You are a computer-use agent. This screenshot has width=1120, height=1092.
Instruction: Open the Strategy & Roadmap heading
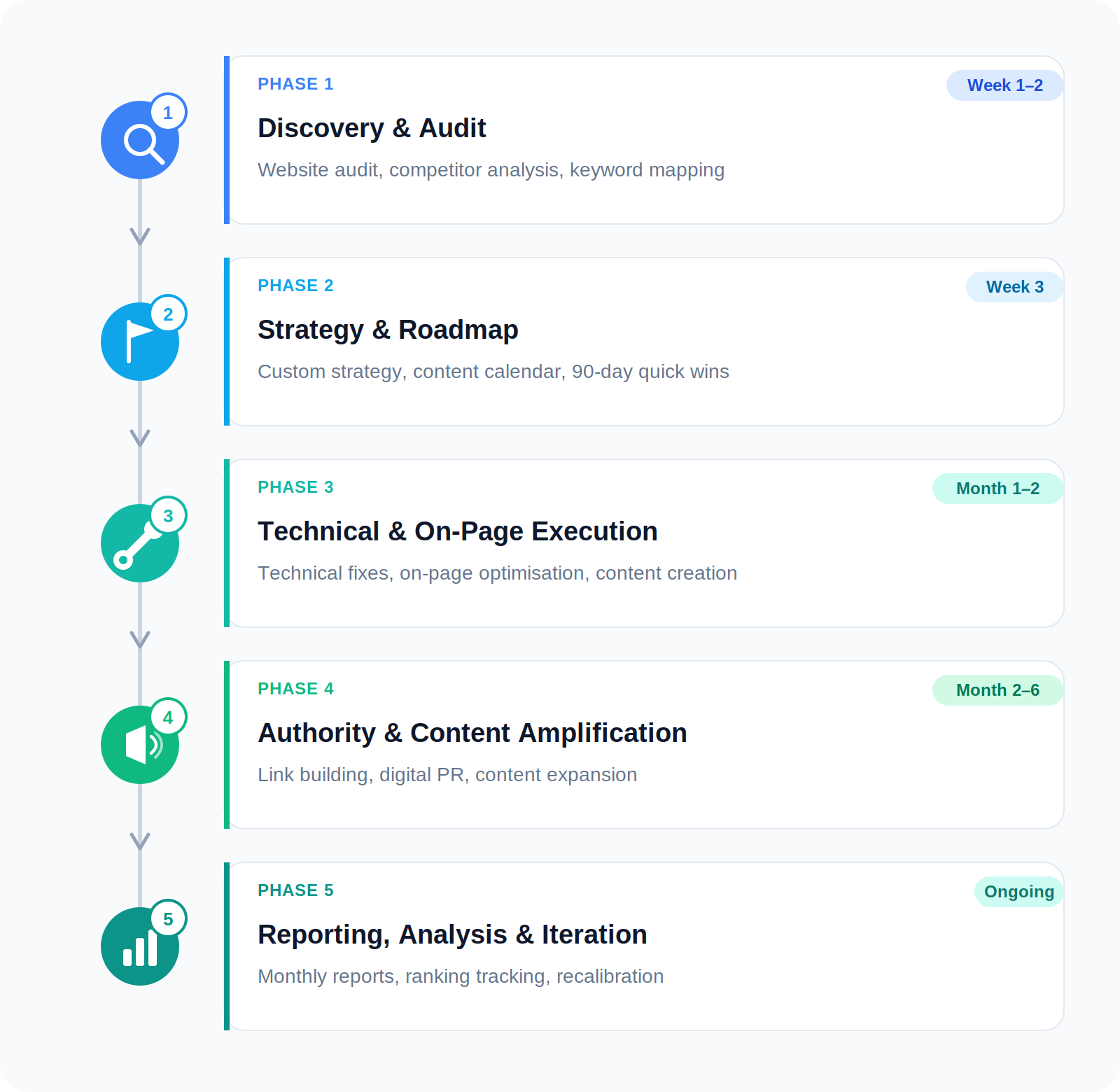point(388,330)
